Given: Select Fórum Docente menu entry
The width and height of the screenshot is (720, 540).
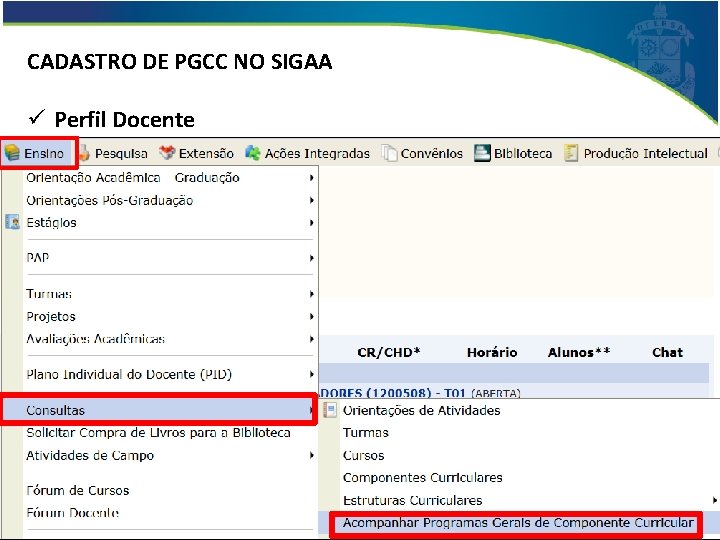Looking at the screenshot, I should click(159, 512).
